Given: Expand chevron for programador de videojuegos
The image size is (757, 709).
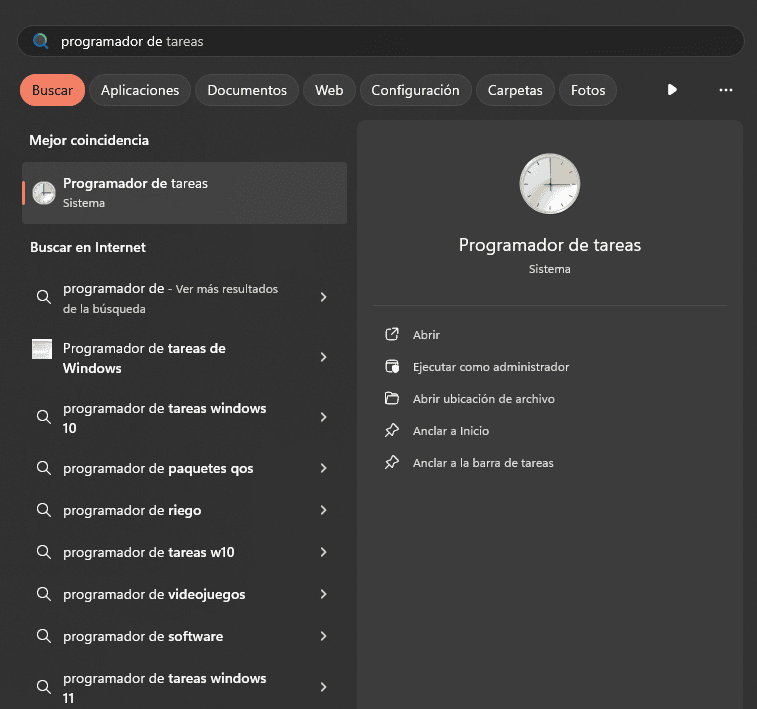Looking at the screenshot, I should (323, 594).
